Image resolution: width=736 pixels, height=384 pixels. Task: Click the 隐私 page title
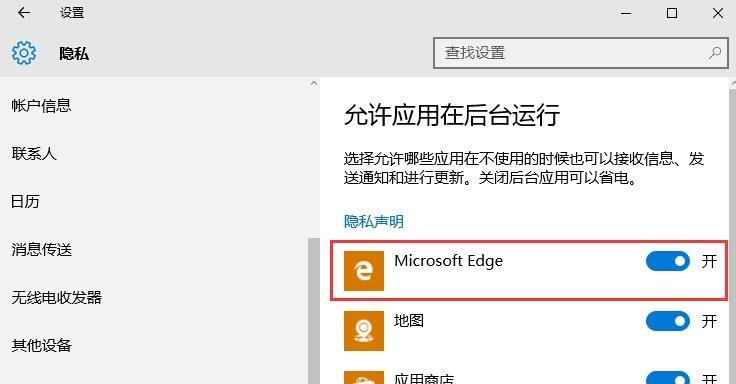74,54
